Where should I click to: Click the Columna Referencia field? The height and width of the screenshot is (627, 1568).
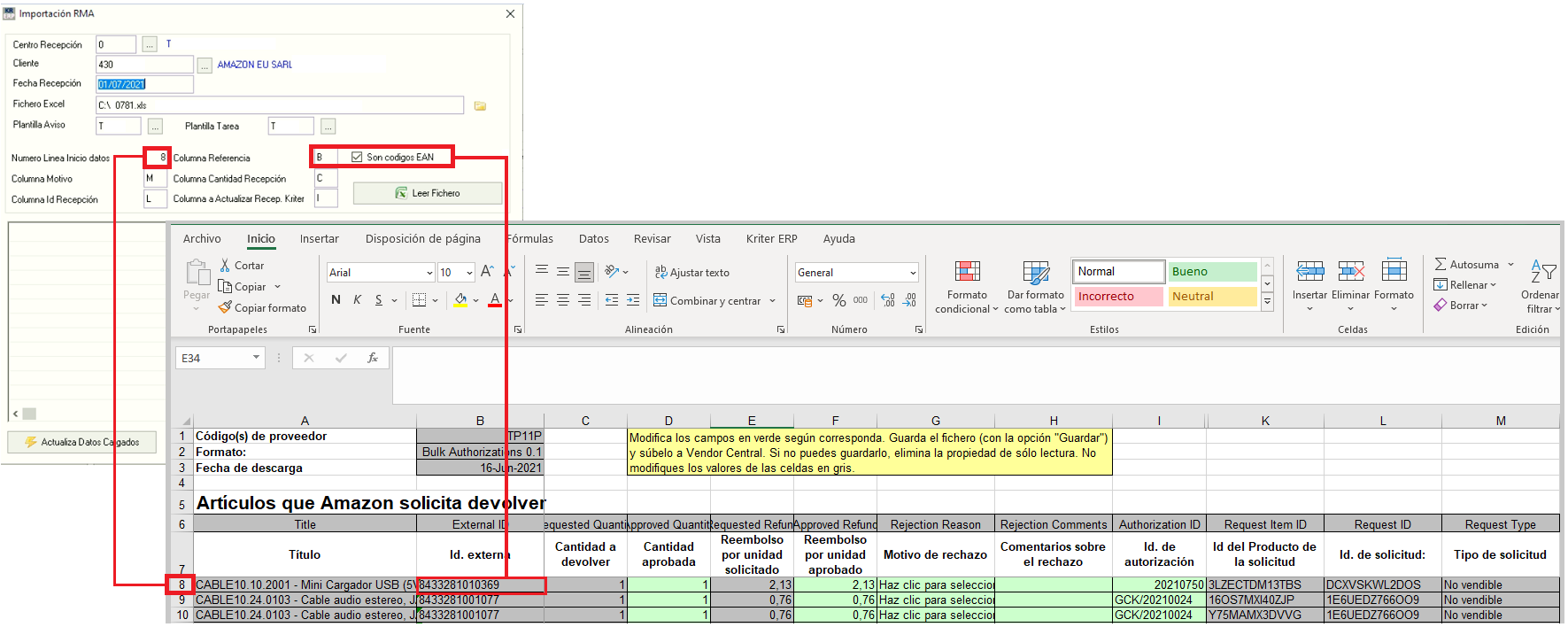[x=325, y=157]
